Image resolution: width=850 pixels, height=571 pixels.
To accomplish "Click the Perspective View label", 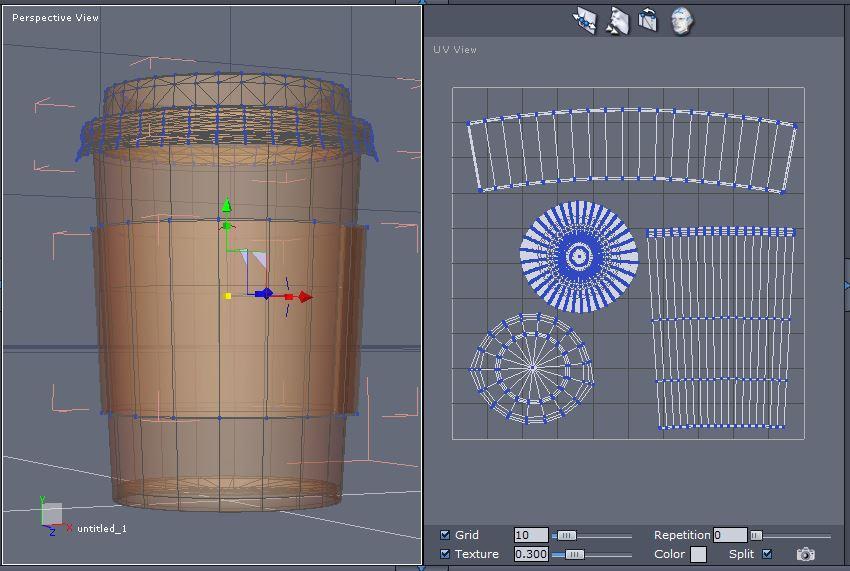I will click(55, 18).
